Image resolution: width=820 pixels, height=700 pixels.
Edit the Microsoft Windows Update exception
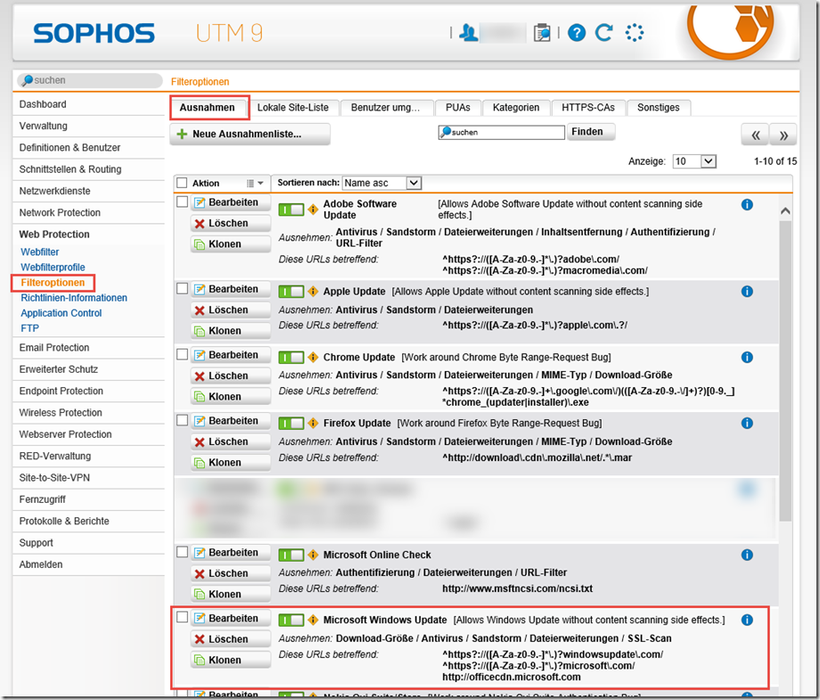pyautogui.click(x=231, y=618)
